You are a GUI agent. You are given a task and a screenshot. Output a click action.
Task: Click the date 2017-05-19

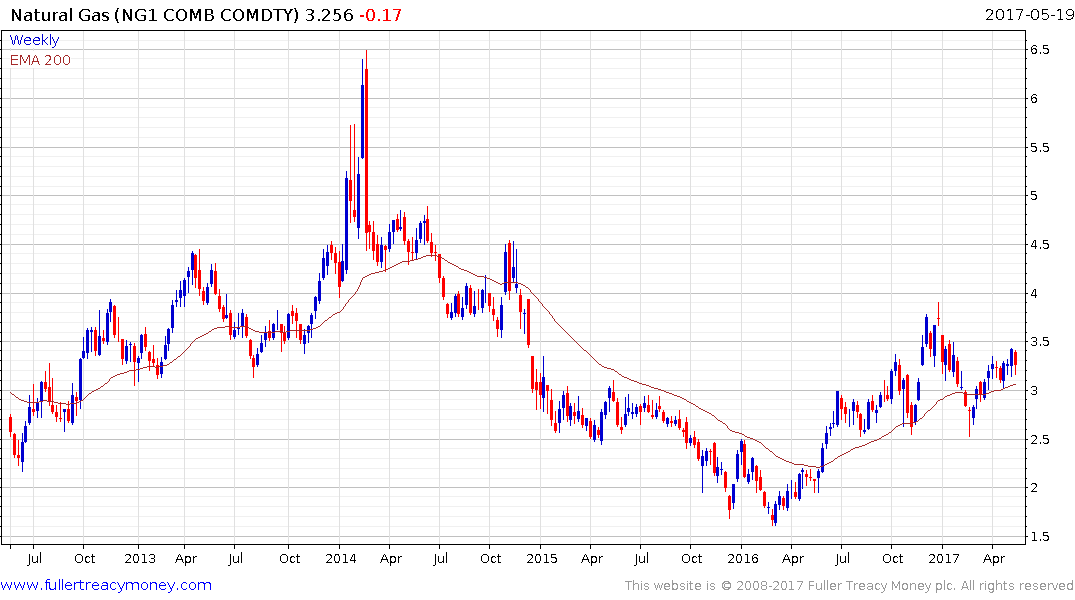click(1029, 14)
